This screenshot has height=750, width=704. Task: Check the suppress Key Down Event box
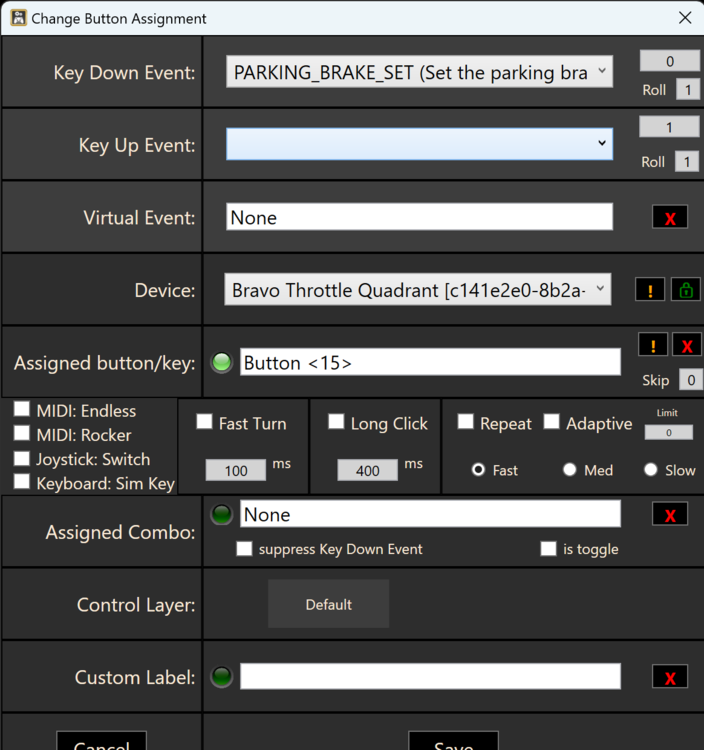244,549
